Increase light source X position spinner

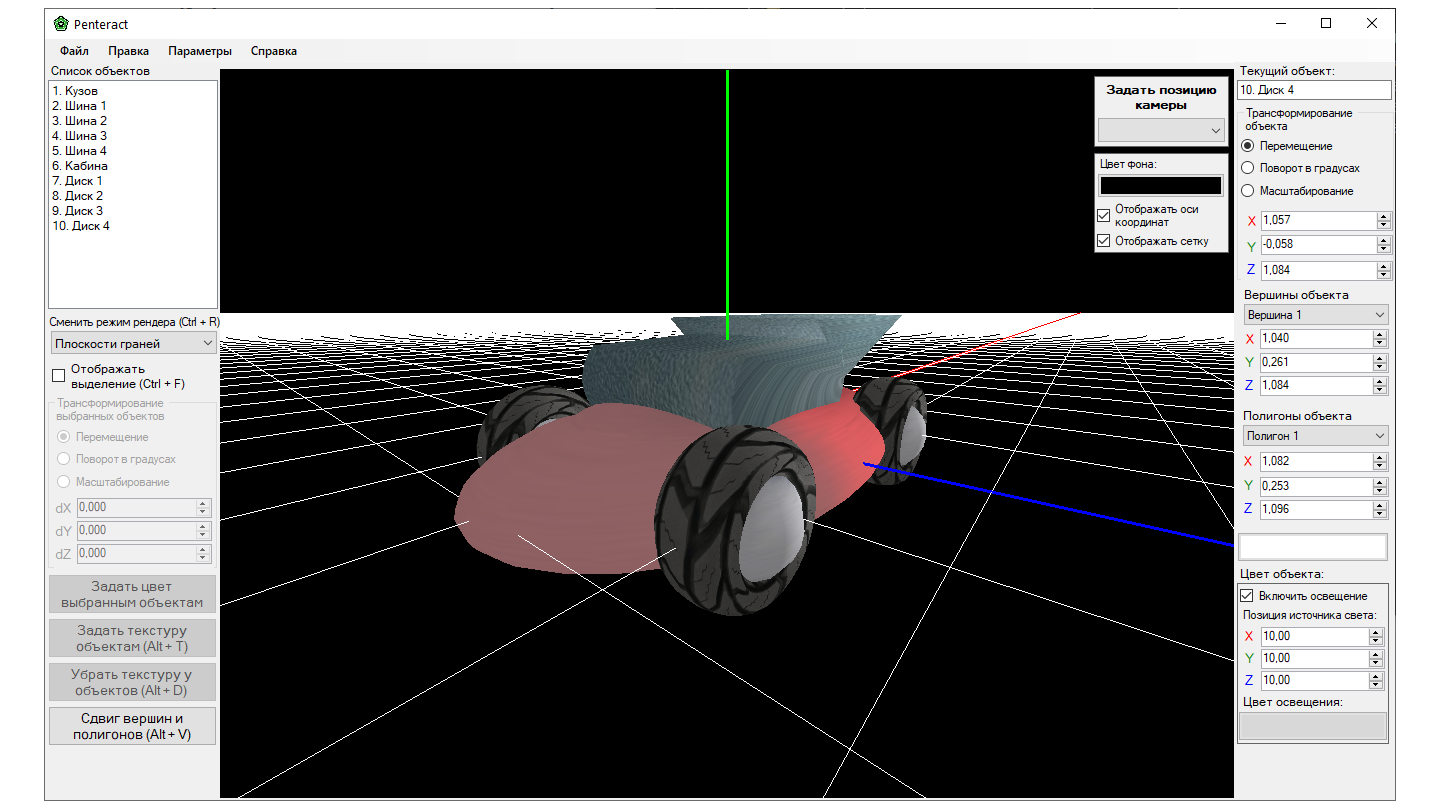click(1376, 632)
